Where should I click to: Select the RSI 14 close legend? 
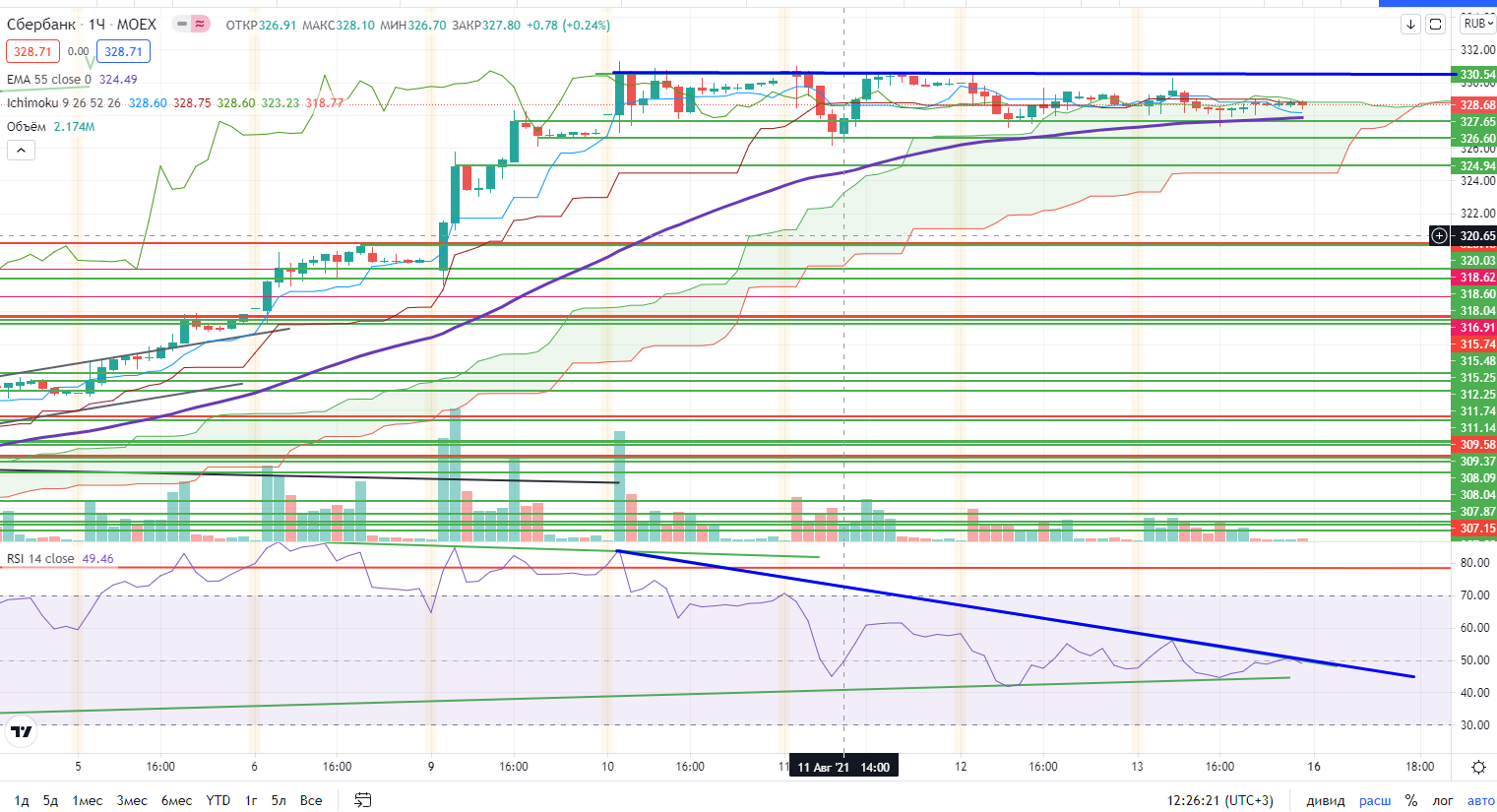click(40, 558)
